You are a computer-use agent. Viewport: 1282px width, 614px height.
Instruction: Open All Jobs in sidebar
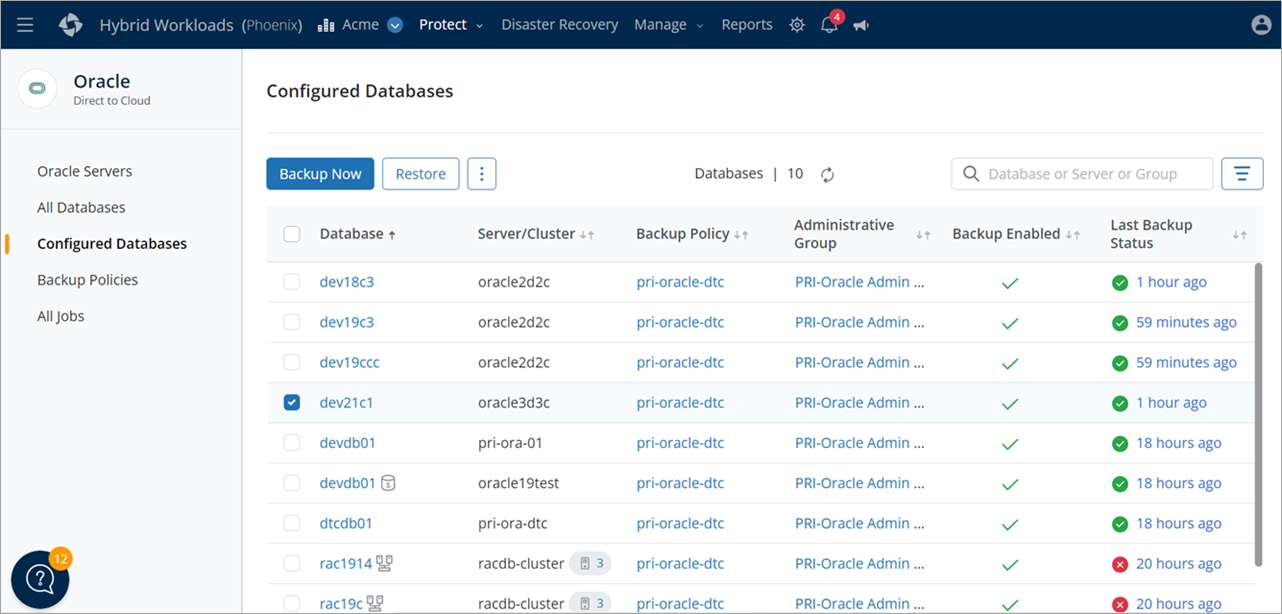click(61, 316)
